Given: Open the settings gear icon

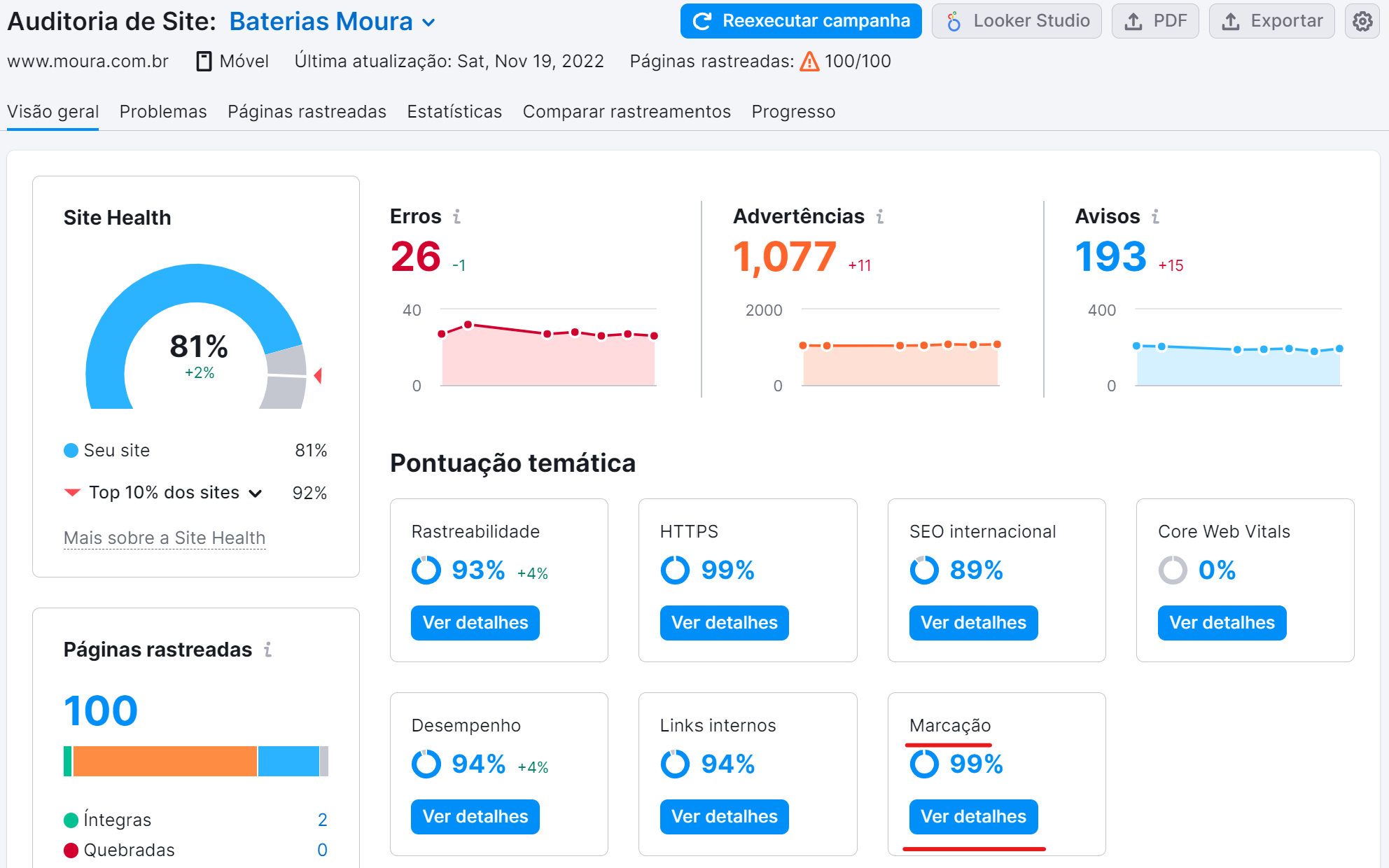Looking at the screenshot, I should 1362,21.
